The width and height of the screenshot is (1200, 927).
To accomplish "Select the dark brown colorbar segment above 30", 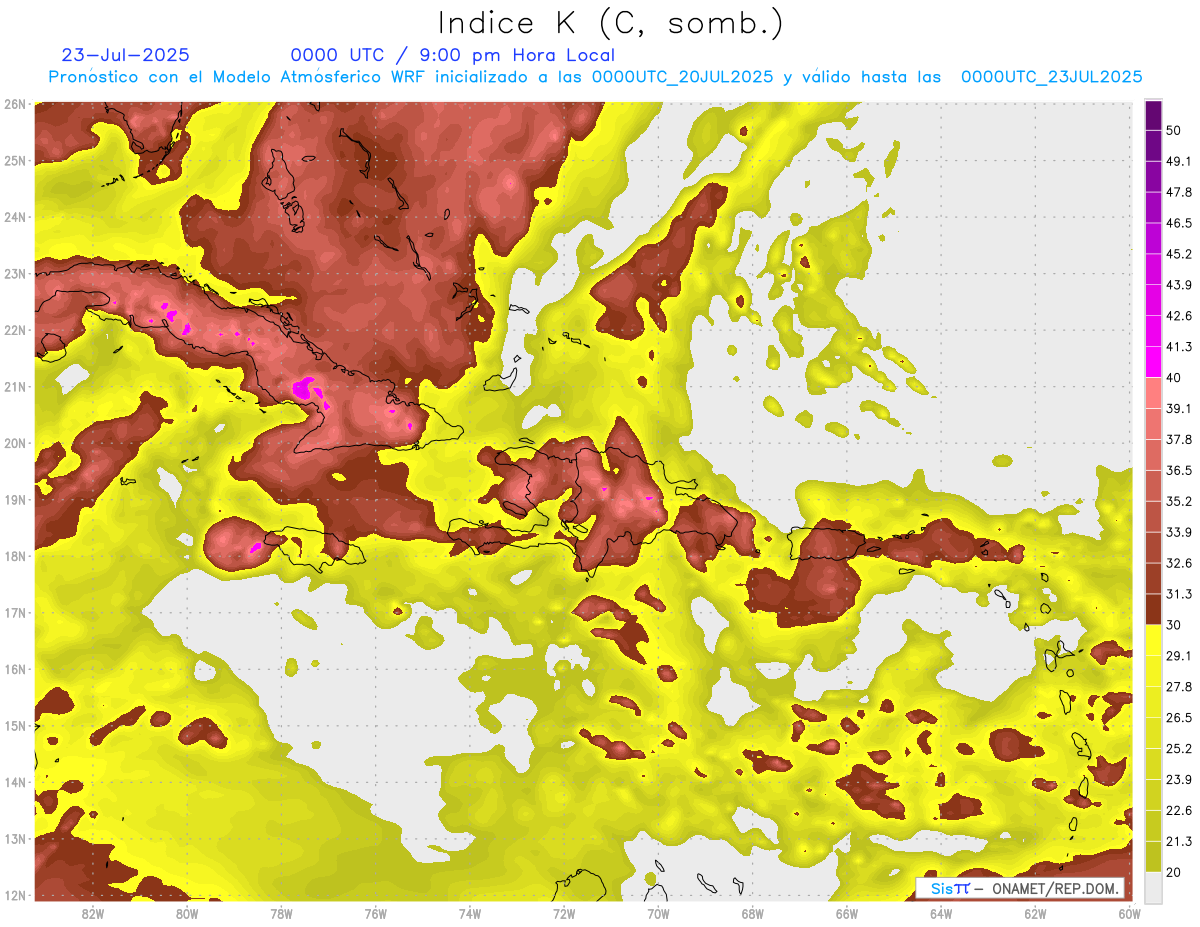I will pyautogui.click(x=1153, y=609).
